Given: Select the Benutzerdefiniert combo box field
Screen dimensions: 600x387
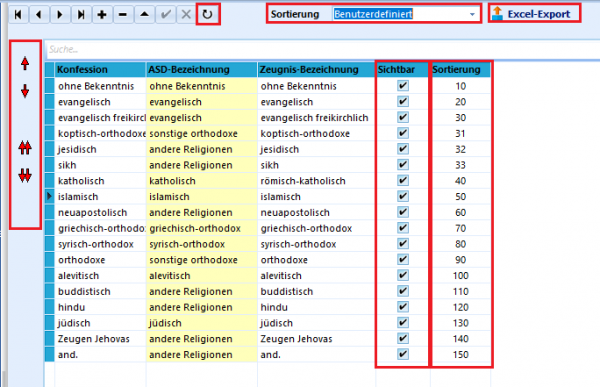Looking at the screenshot, I should click(x=405, y=14).
